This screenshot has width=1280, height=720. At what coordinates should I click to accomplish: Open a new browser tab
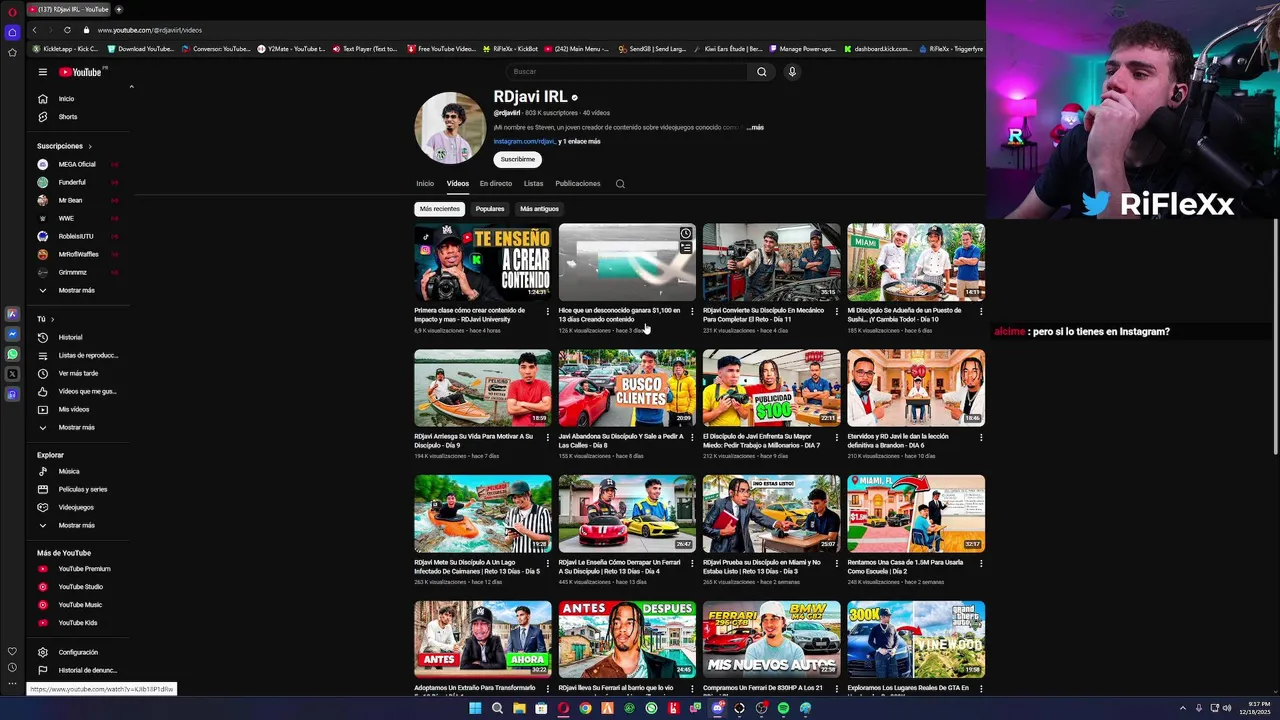[118, 9]
